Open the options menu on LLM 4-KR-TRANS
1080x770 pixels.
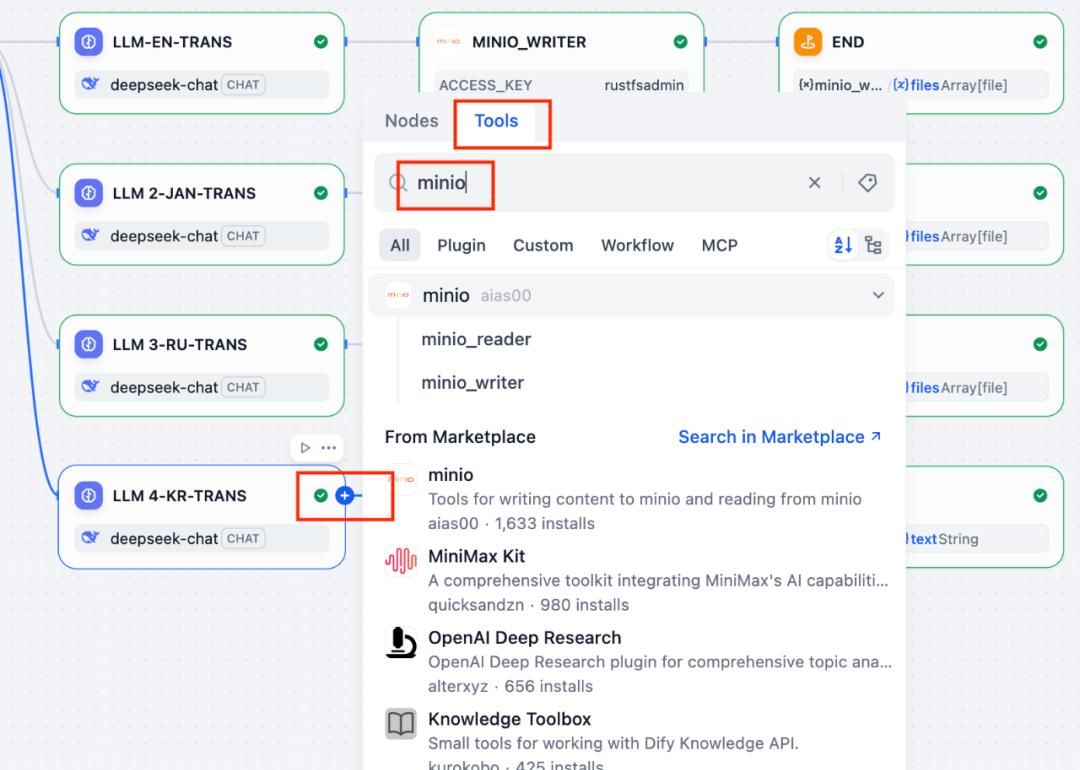click(x=330, y=448)
